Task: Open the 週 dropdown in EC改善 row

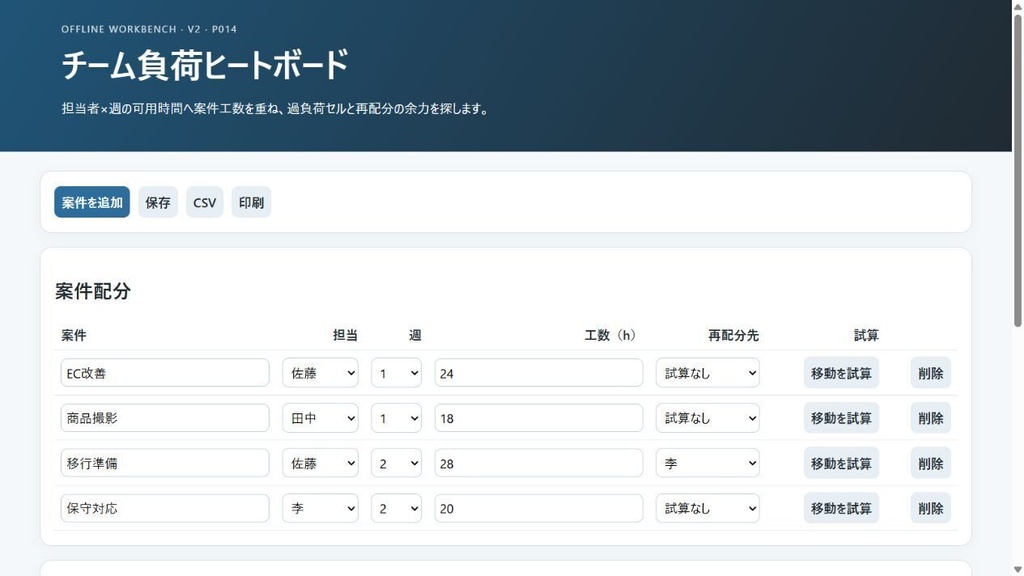Action: (396, 373)
